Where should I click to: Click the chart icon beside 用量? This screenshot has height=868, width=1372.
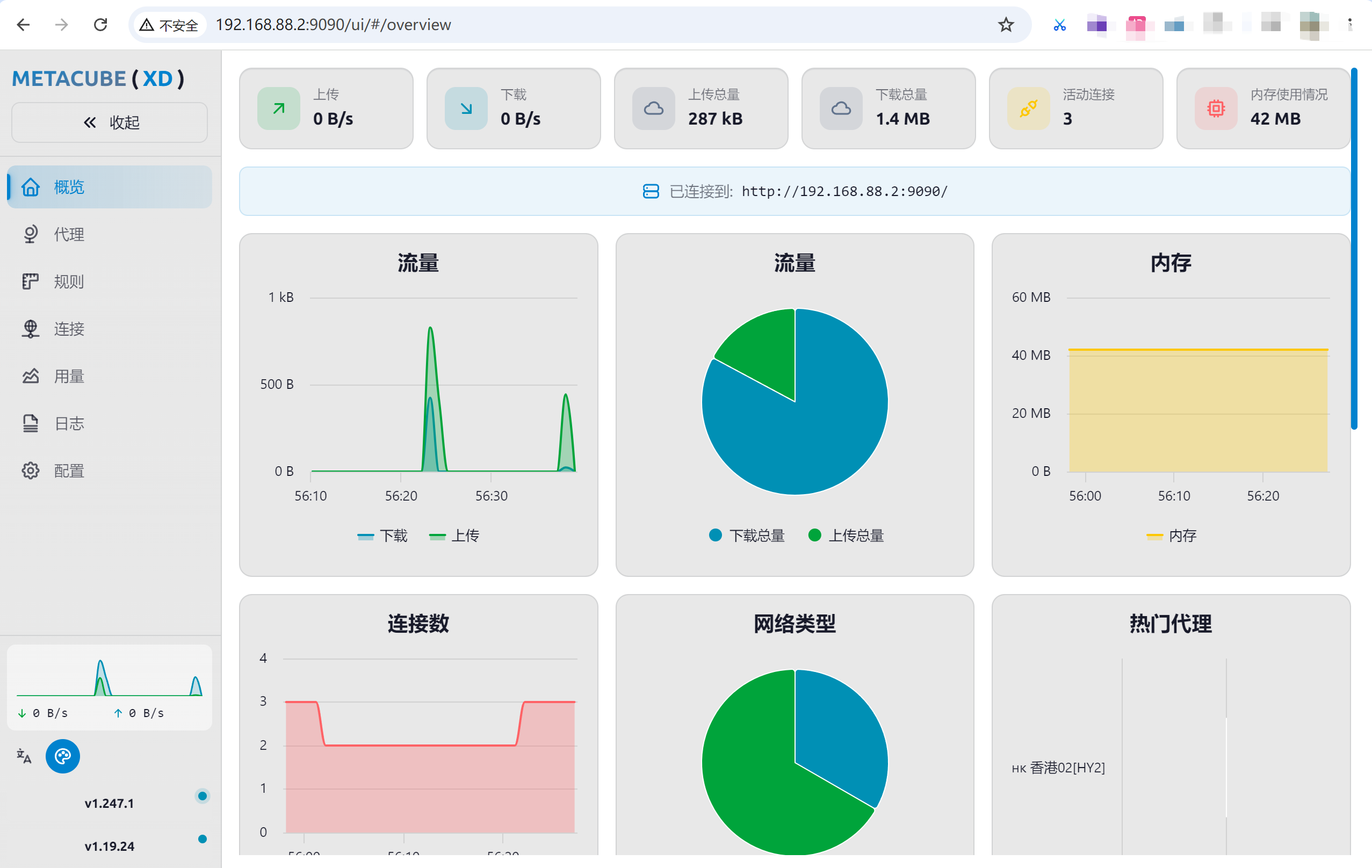click(30, 376)
